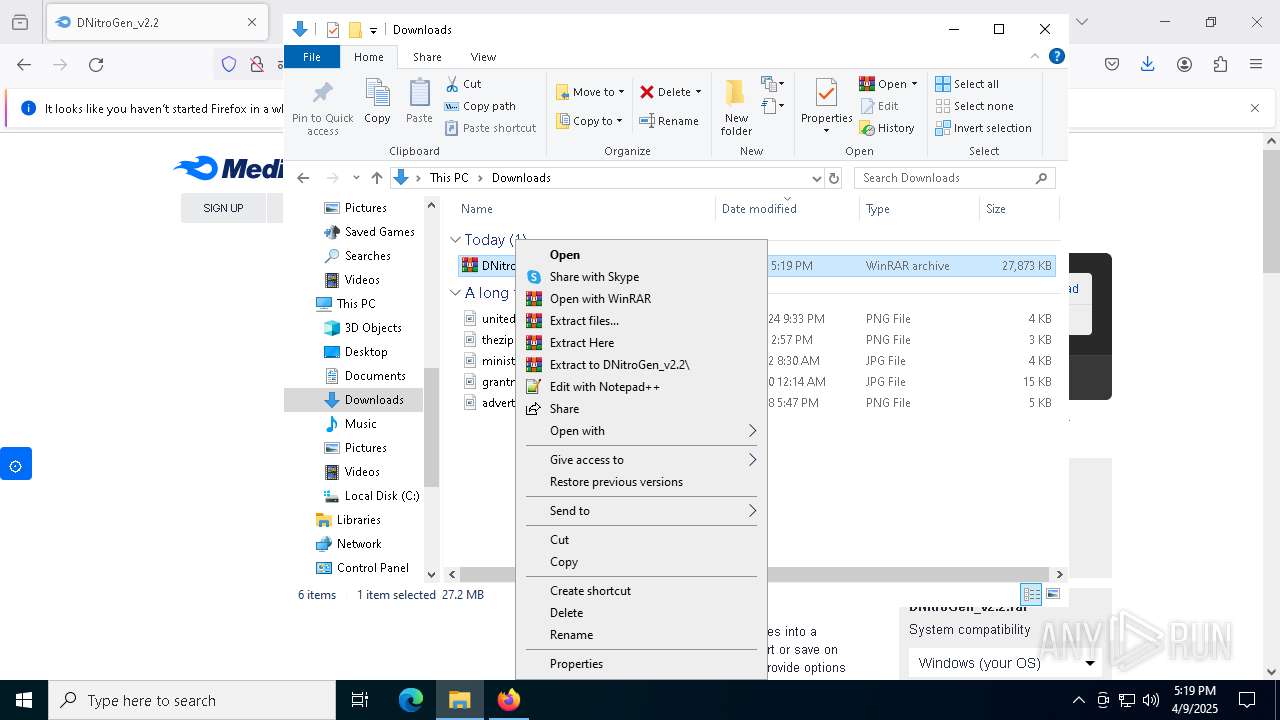Refresh the Downloads folder view
Screen dimensions: 1280x720
point(834,178)
